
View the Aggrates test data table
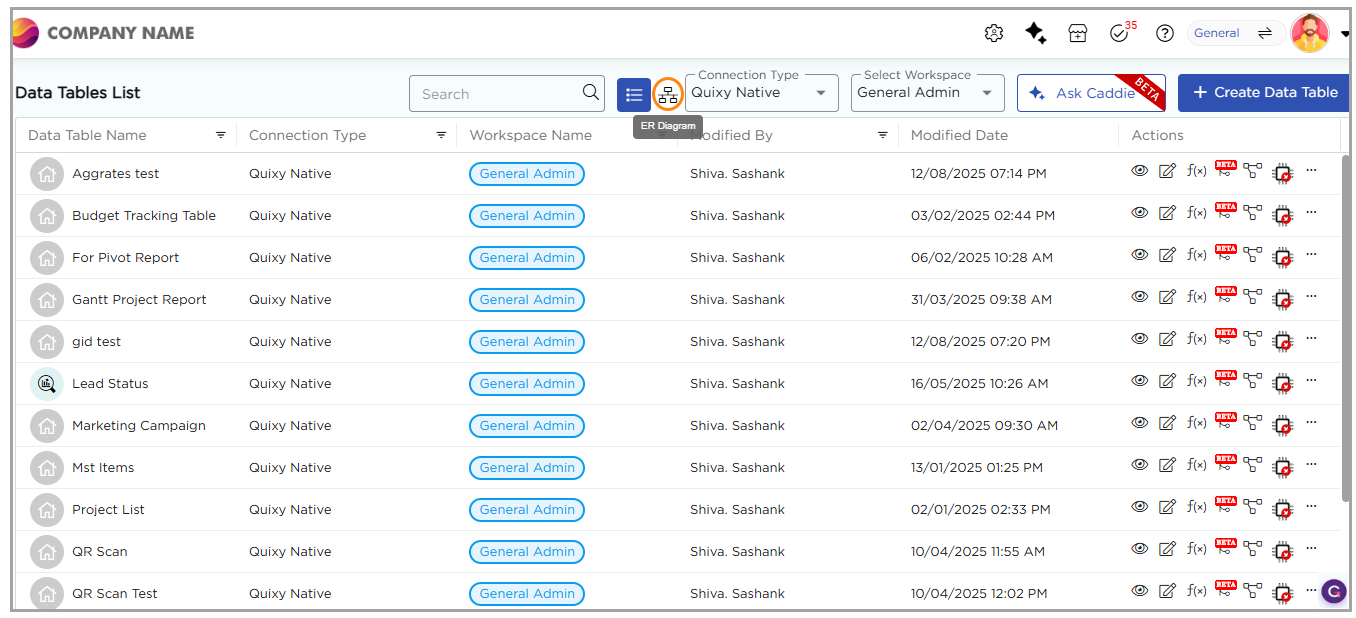click(x=1139, y=171)
